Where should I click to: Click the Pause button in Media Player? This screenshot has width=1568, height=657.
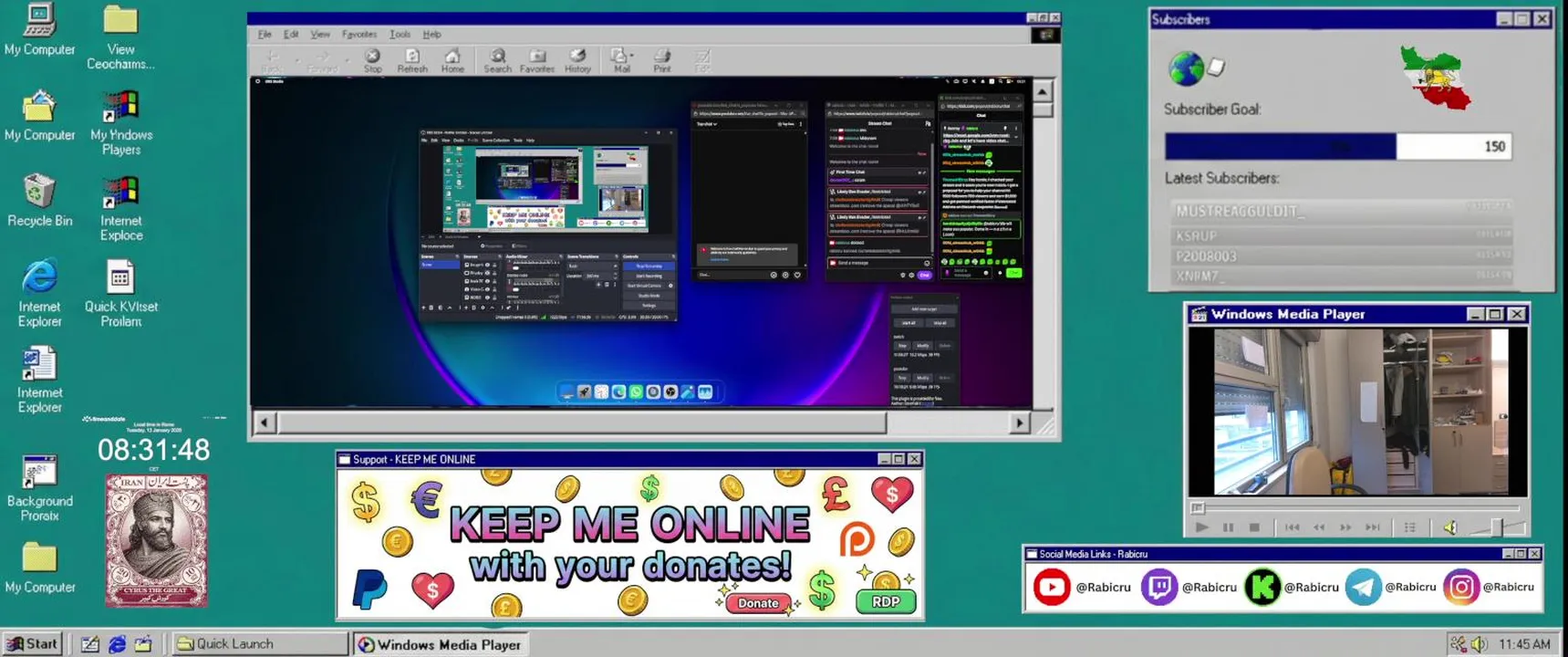[1228, 527]
